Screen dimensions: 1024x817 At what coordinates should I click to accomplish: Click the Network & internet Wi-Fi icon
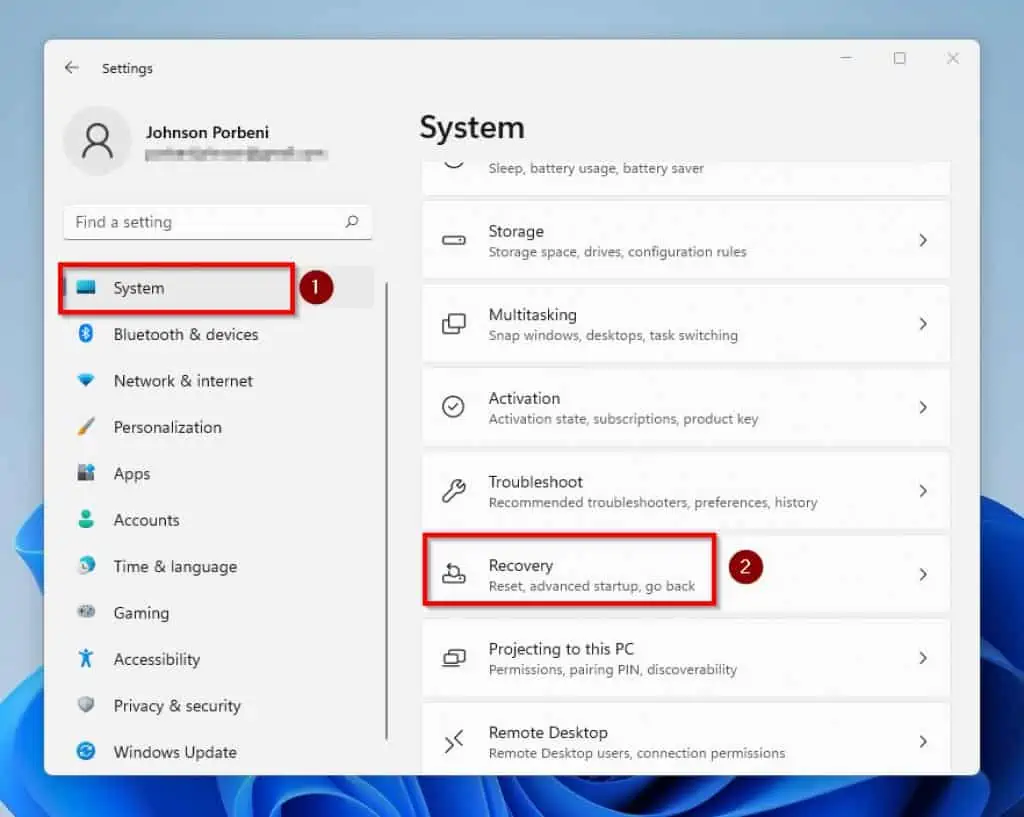coord(86,381)
